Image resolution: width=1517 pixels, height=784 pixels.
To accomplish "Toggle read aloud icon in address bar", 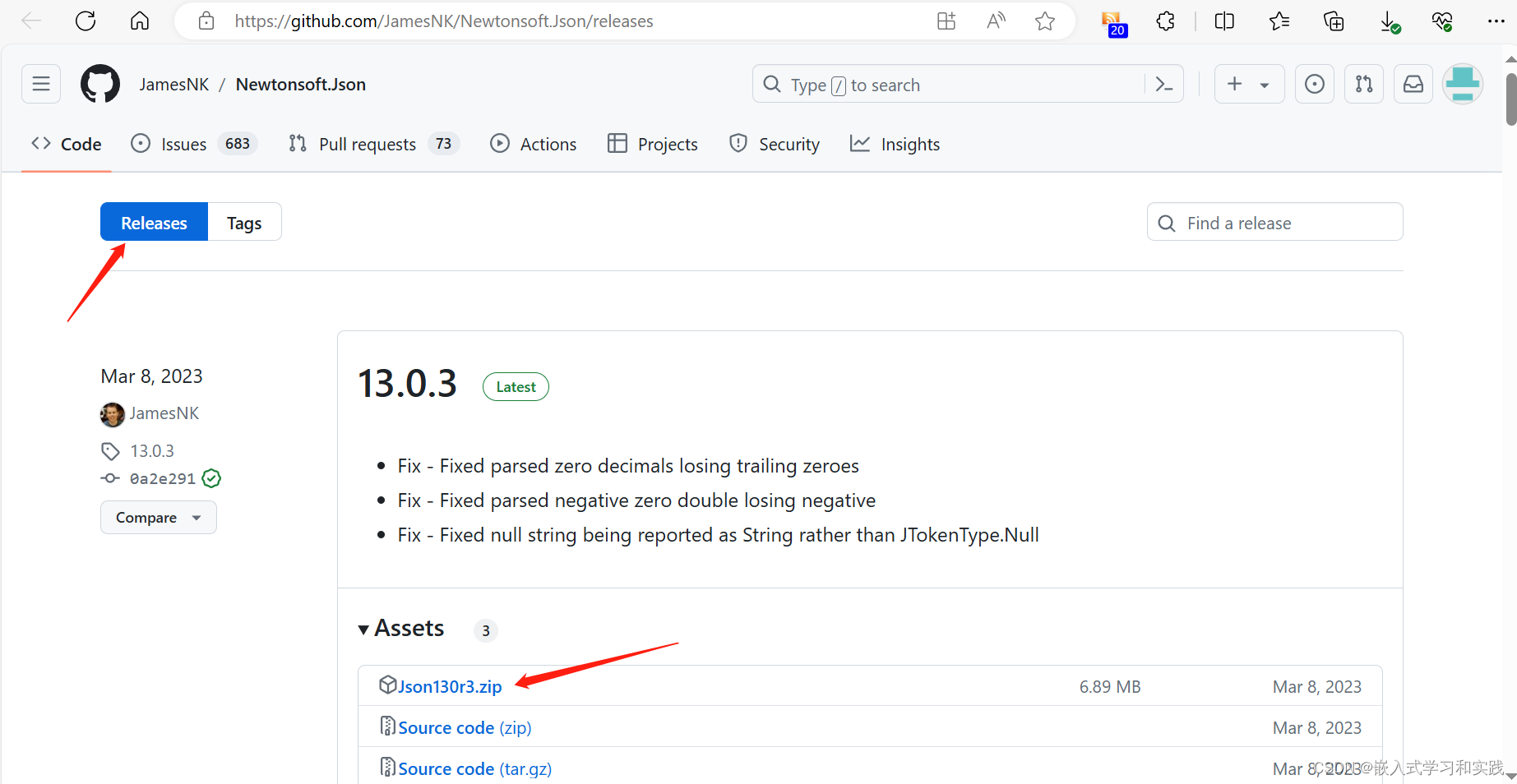I will [996, 21].
